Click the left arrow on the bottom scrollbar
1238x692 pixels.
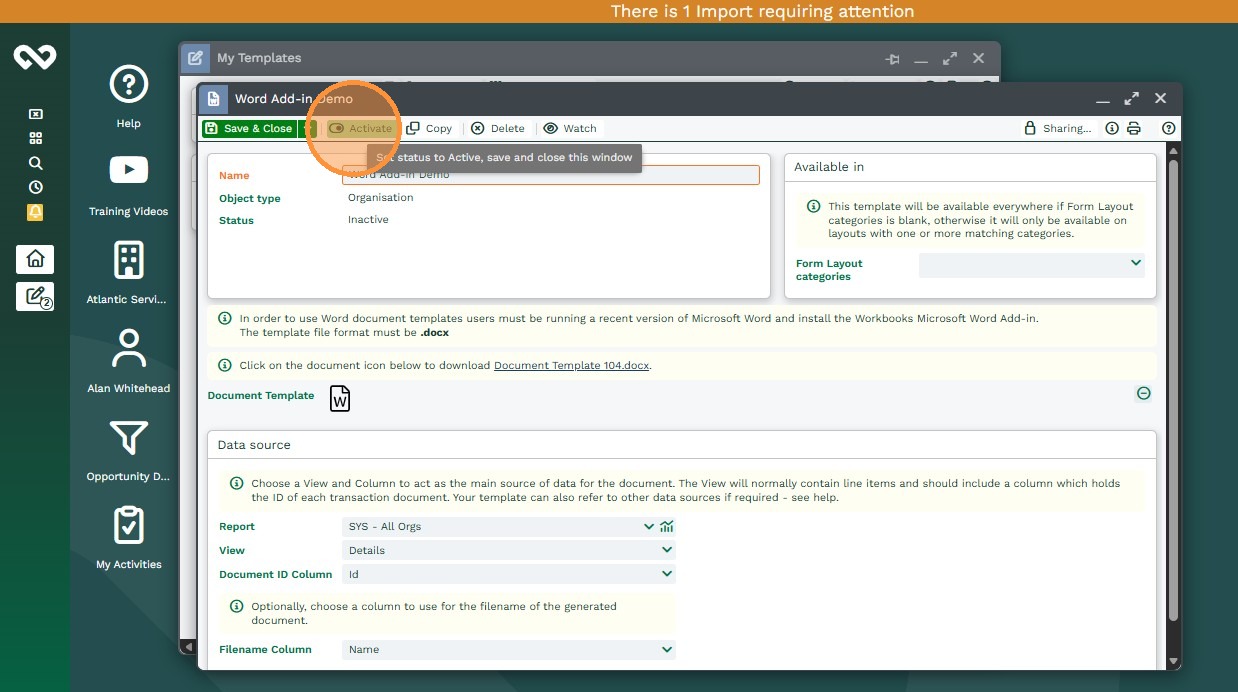(186, 647)
